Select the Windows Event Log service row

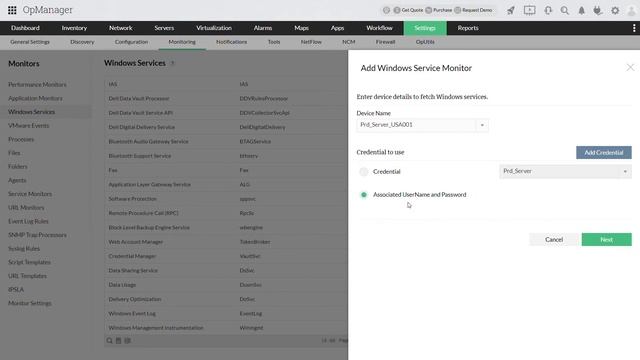[226, 313]
